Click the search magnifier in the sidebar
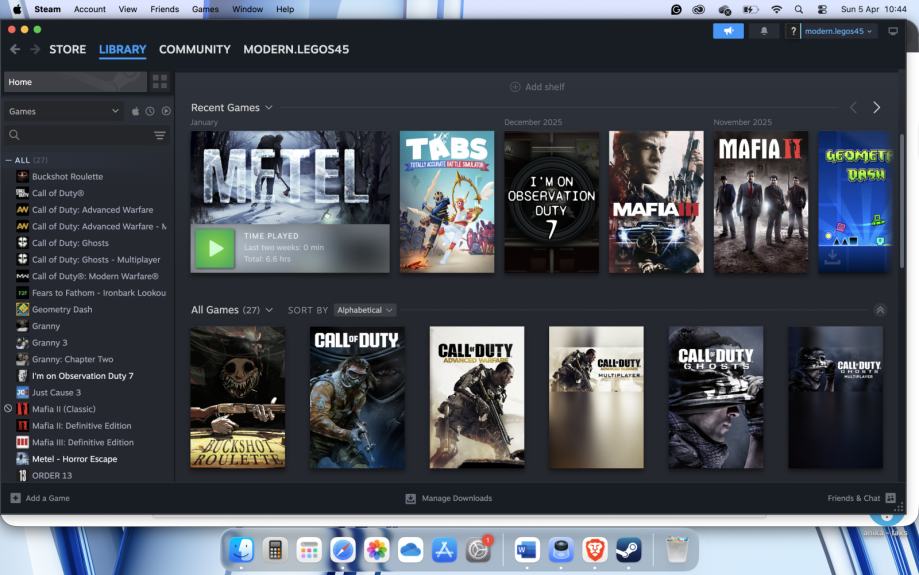 click(x=14, y=135)
